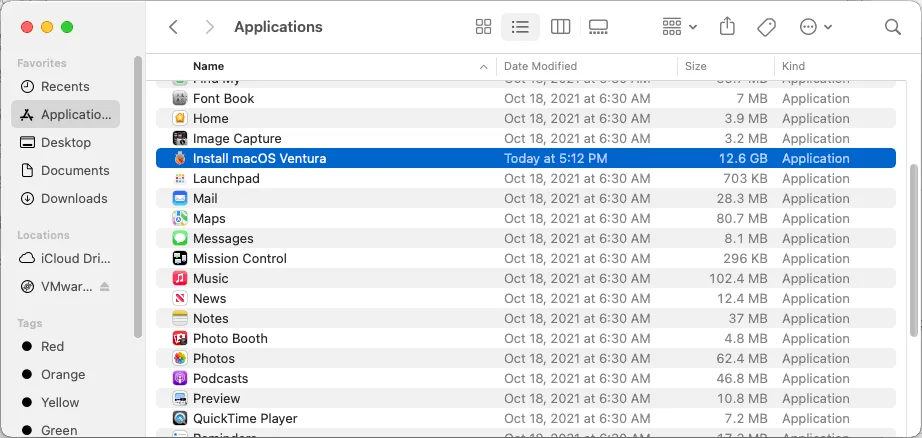Select list view toggle in toolbar
This screenshot has width=922, height=438.
[x=520, y=27]
